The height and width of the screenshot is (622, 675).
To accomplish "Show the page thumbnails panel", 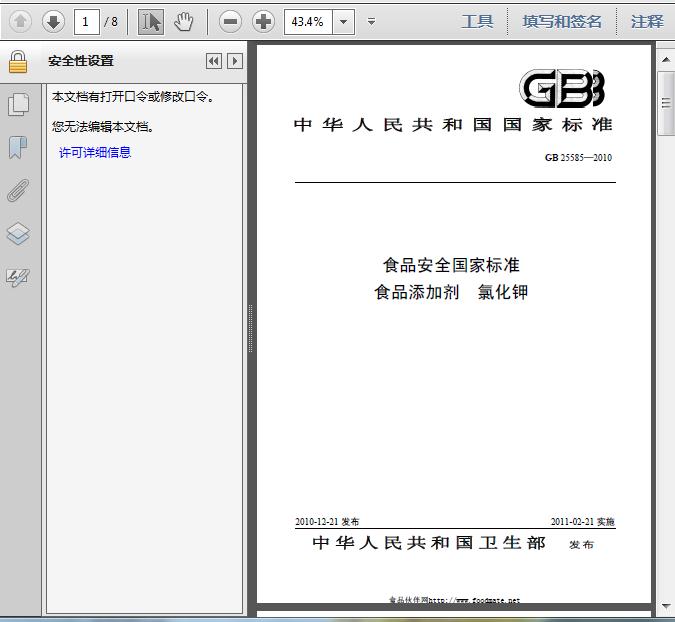I will pyautogui.click(x=18, y=104).
